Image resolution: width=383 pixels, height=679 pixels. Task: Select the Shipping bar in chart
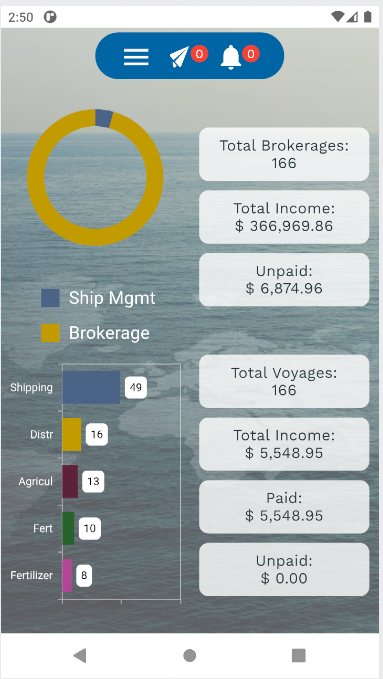point(91,387)
